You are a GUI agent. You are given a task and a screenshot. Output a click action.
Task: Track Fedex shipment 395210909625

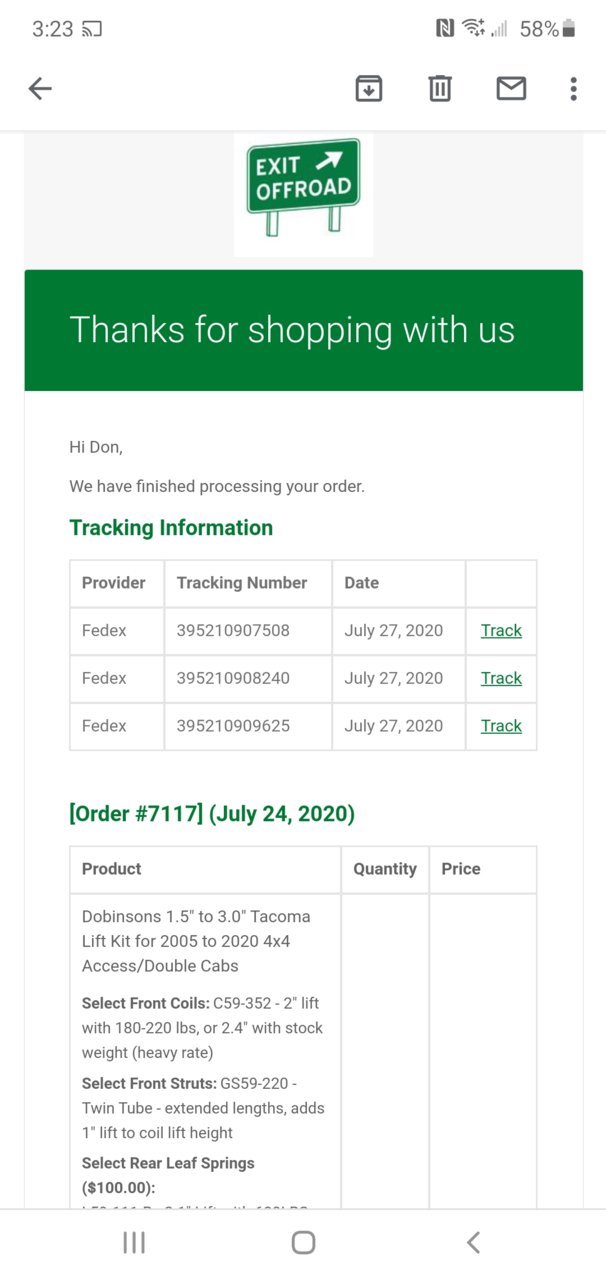coord(501,726)
